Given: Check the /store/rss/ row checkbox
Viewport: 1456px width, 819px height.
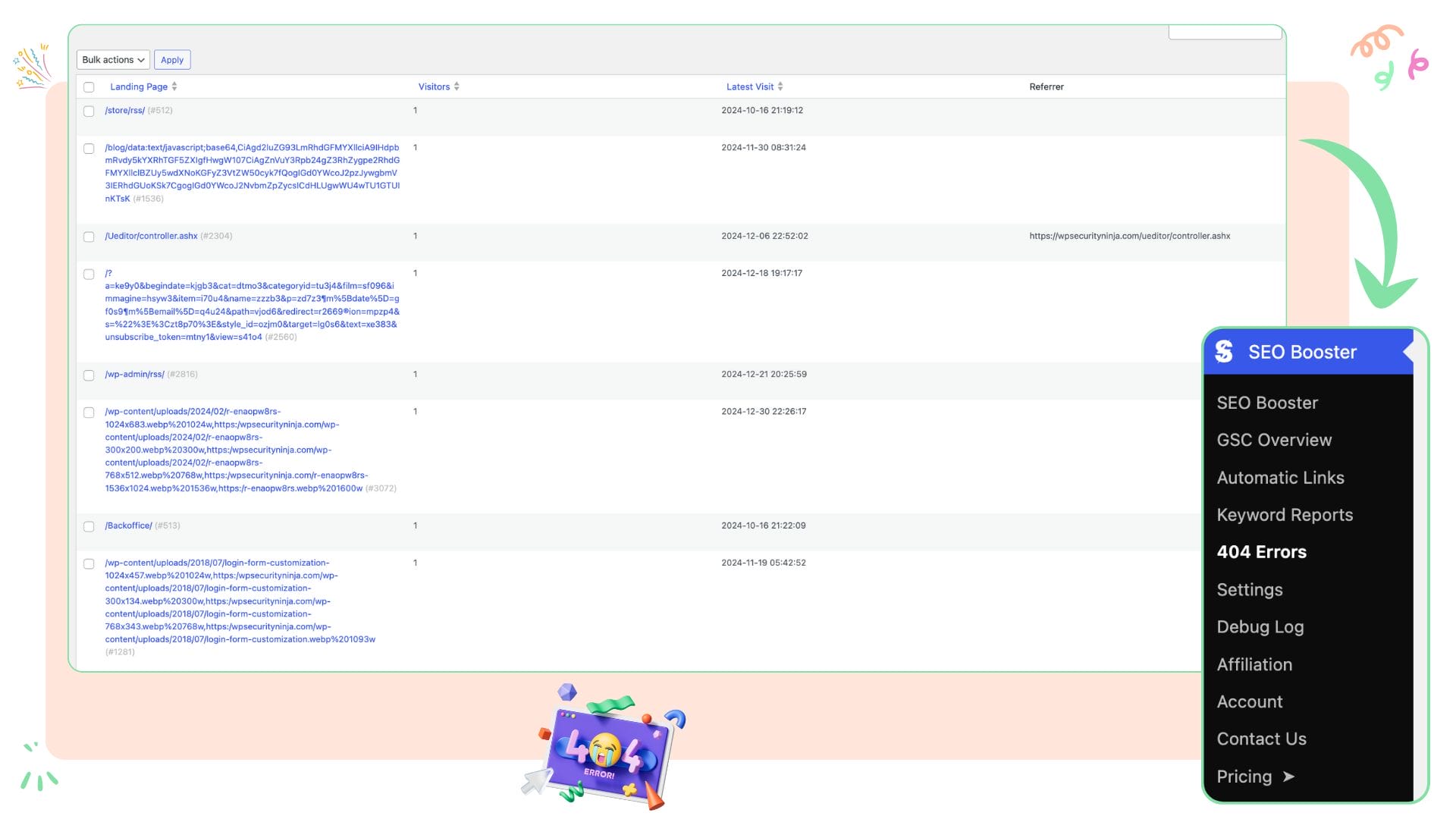Looking at the screenshot, I should click(x=89, y=111).
